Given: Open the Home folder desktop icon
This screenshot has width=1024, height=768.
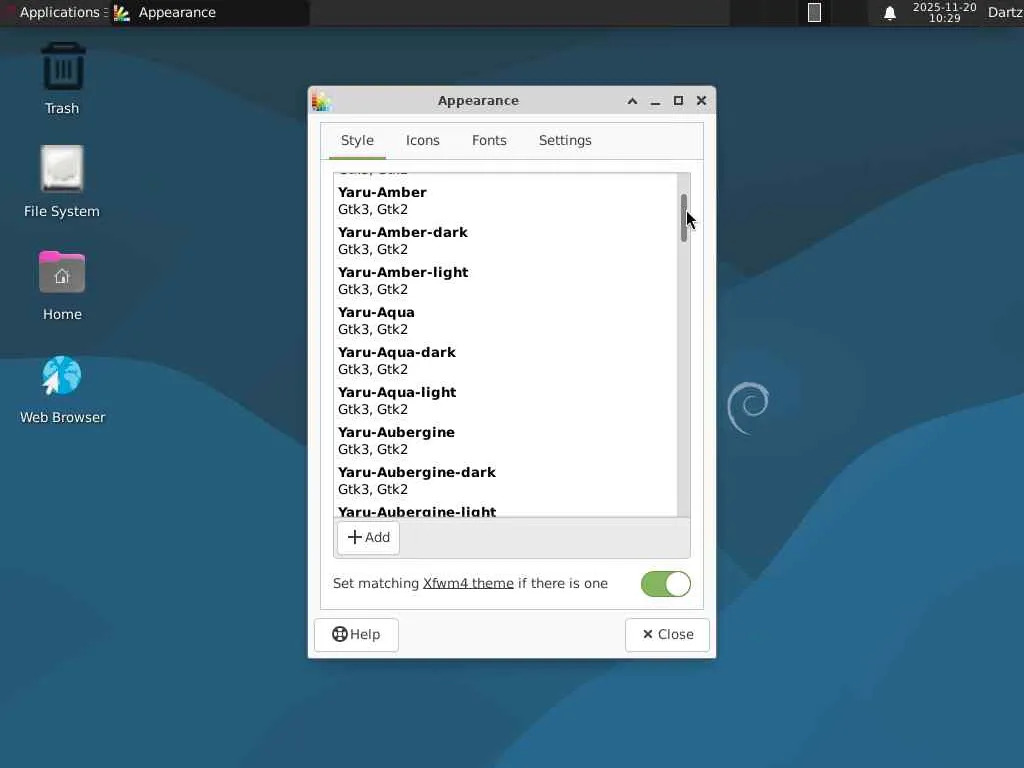Looking at the screenshot, I should (62, 285).
